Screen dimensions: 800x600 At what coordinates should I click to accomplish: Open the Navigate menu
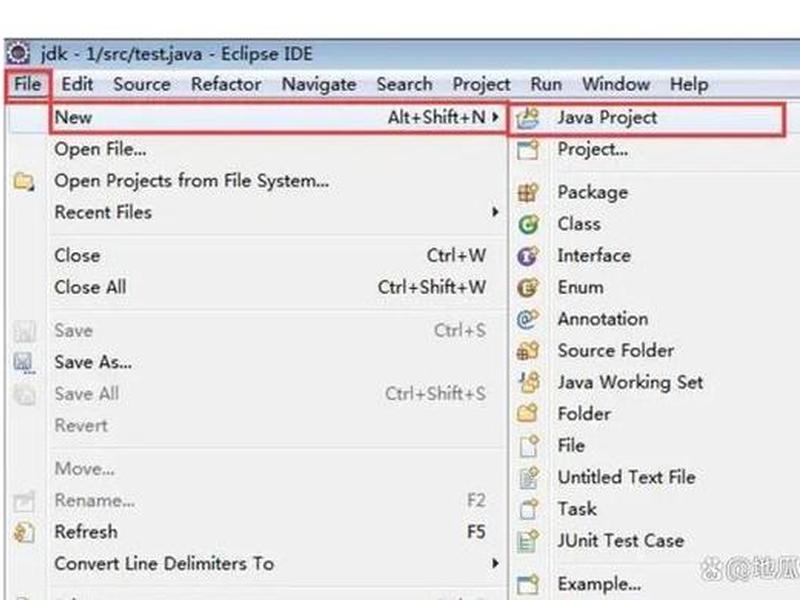319,85
